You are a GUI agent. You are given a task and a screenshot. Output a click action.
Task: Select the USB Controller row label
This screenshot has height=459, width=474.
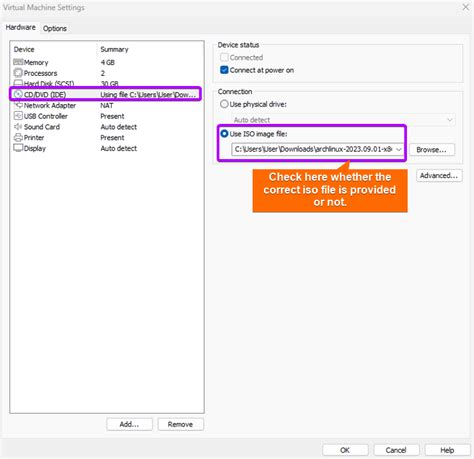point(46,116)
